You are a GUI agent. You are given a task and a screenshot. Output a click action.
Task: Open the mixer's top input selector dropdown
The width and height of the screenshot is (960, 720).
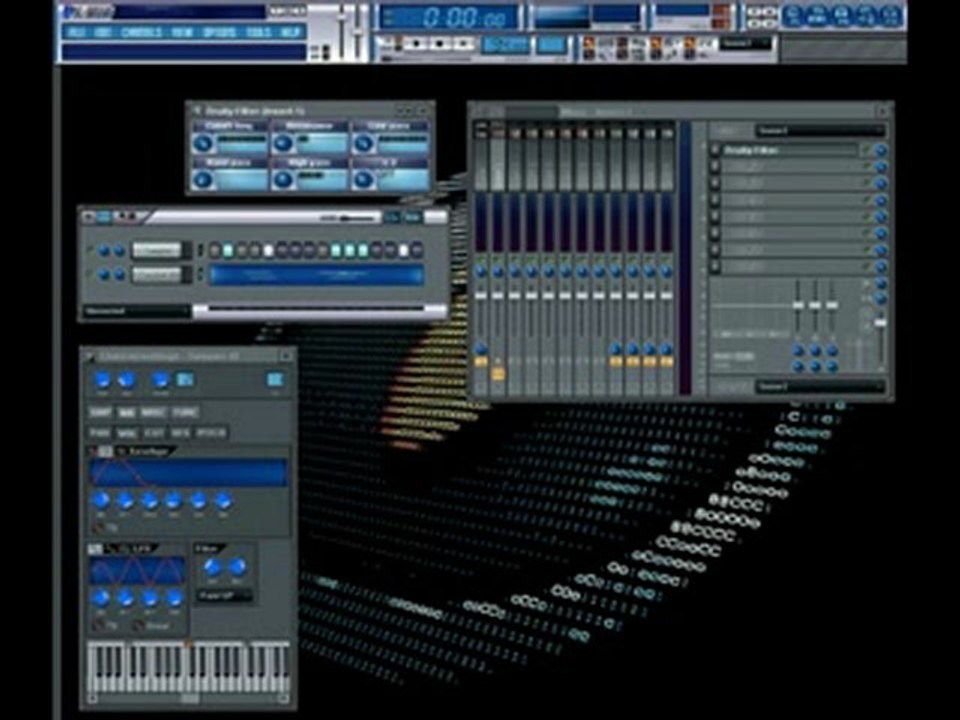pyautogui.click(x=819, y=130)
